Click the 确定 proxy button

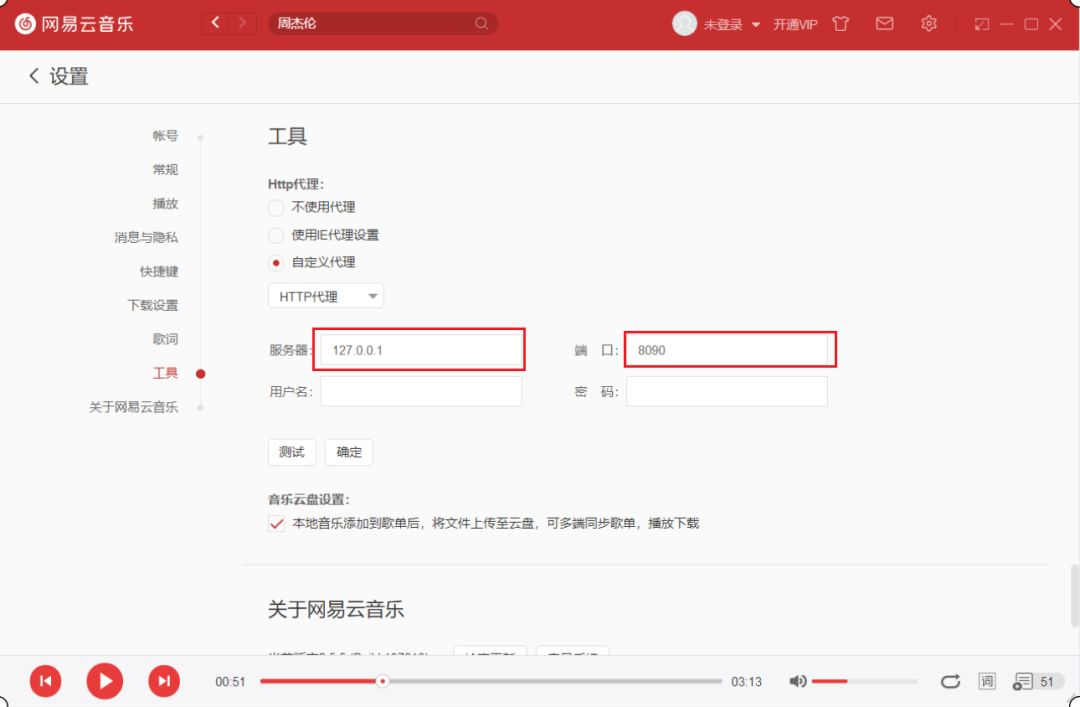[349, 452]
